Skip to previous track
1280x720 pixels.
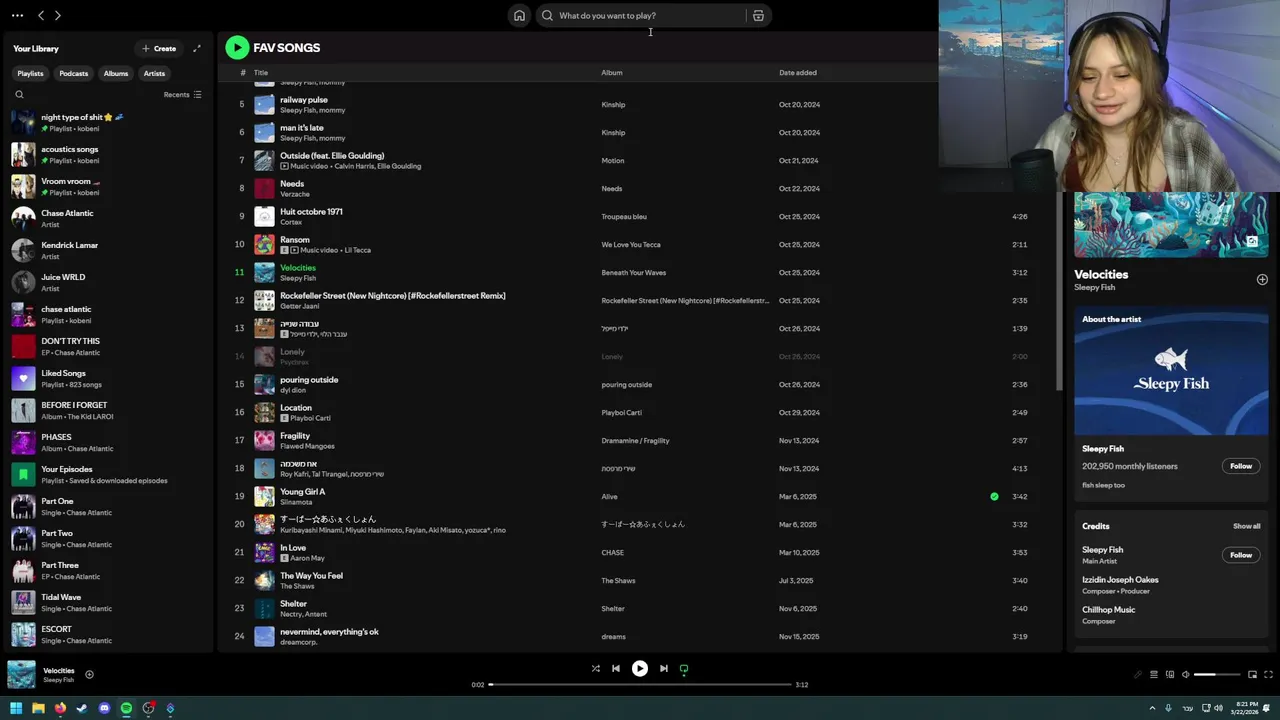616,668
